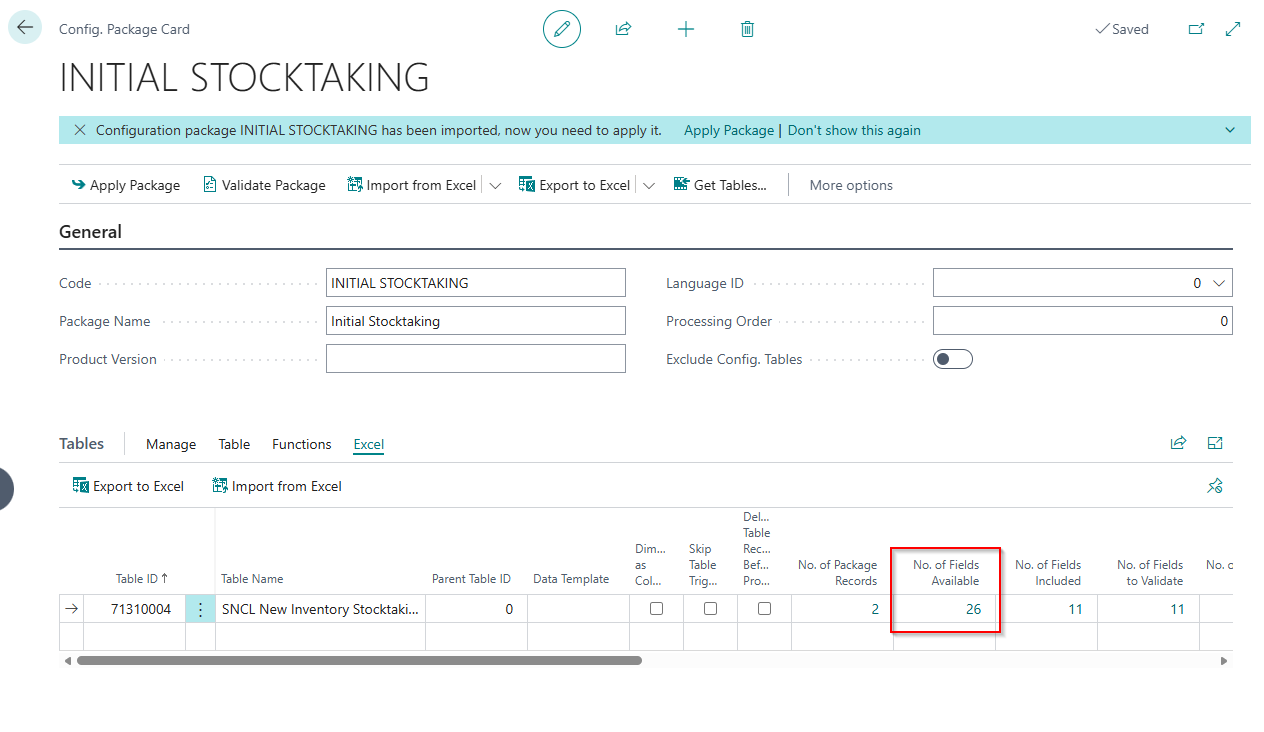The height and width of the screenshot is (732, 1264).
Task: Click No. of Package Records value 2
Action: [874, 609]
